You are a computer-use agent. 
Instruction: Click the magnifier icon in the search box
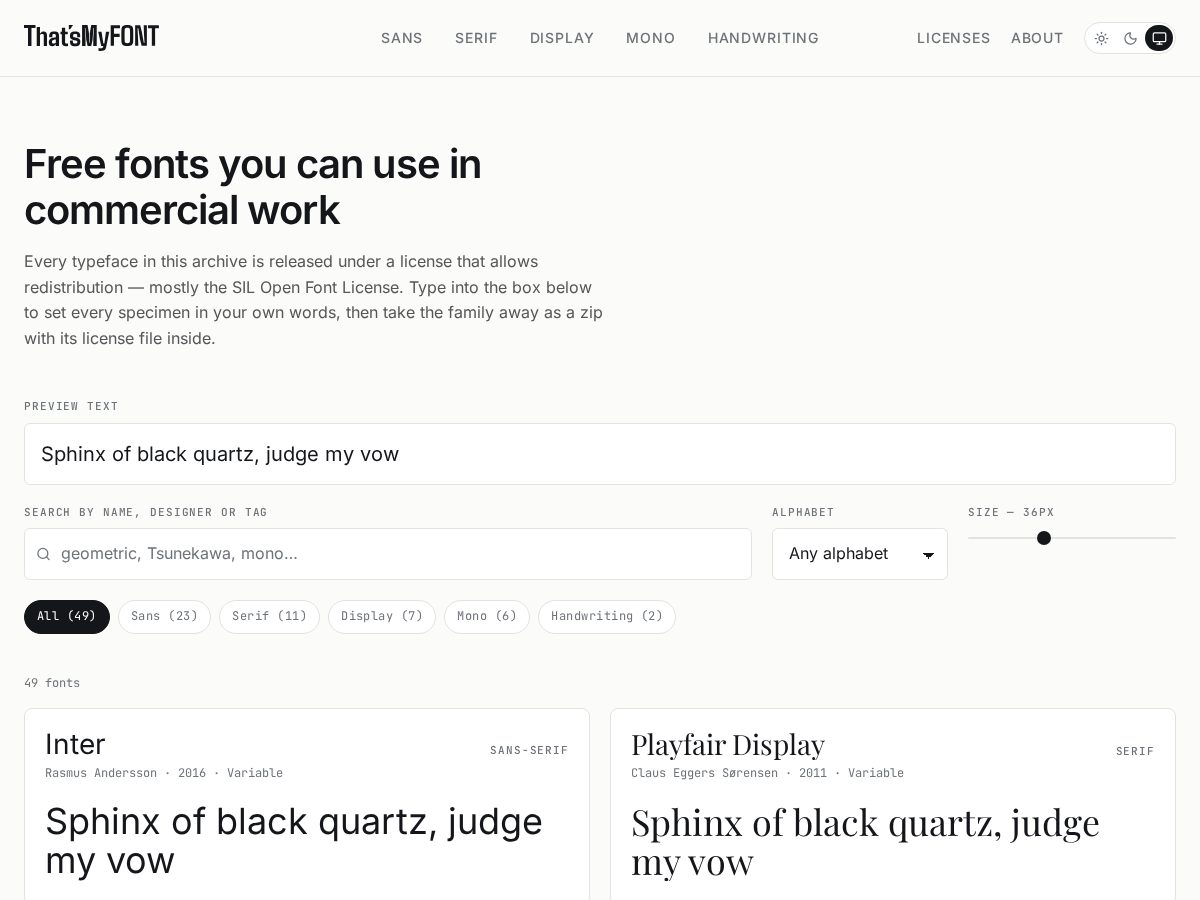click(x=43, y=554)
